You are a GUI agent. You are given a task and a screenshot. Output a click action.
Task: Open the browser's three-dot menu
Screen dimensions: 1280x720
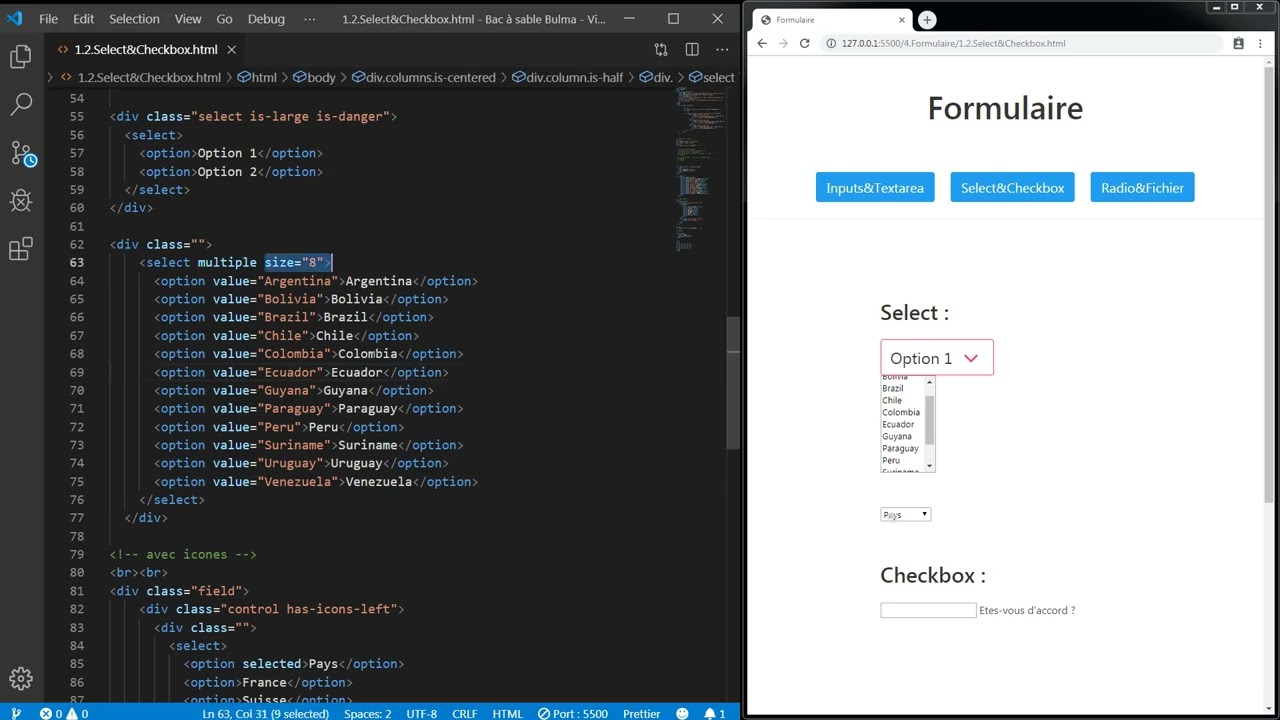(1260, 43)
